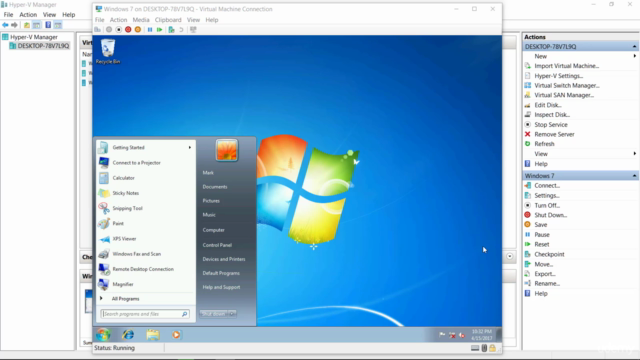Open Control Panel from Start menu

[x=217, y=245]
